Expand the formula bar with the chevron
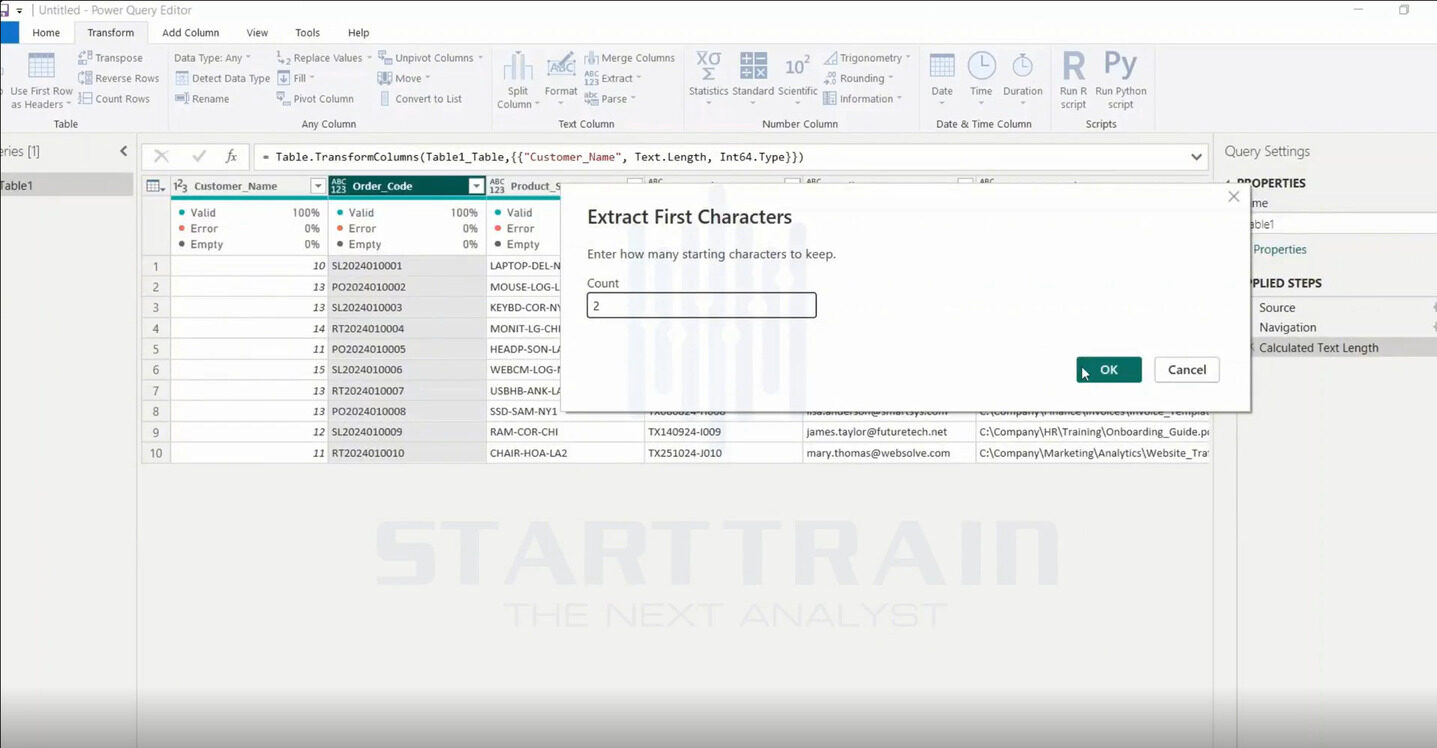 click(x=1196, y=157)
